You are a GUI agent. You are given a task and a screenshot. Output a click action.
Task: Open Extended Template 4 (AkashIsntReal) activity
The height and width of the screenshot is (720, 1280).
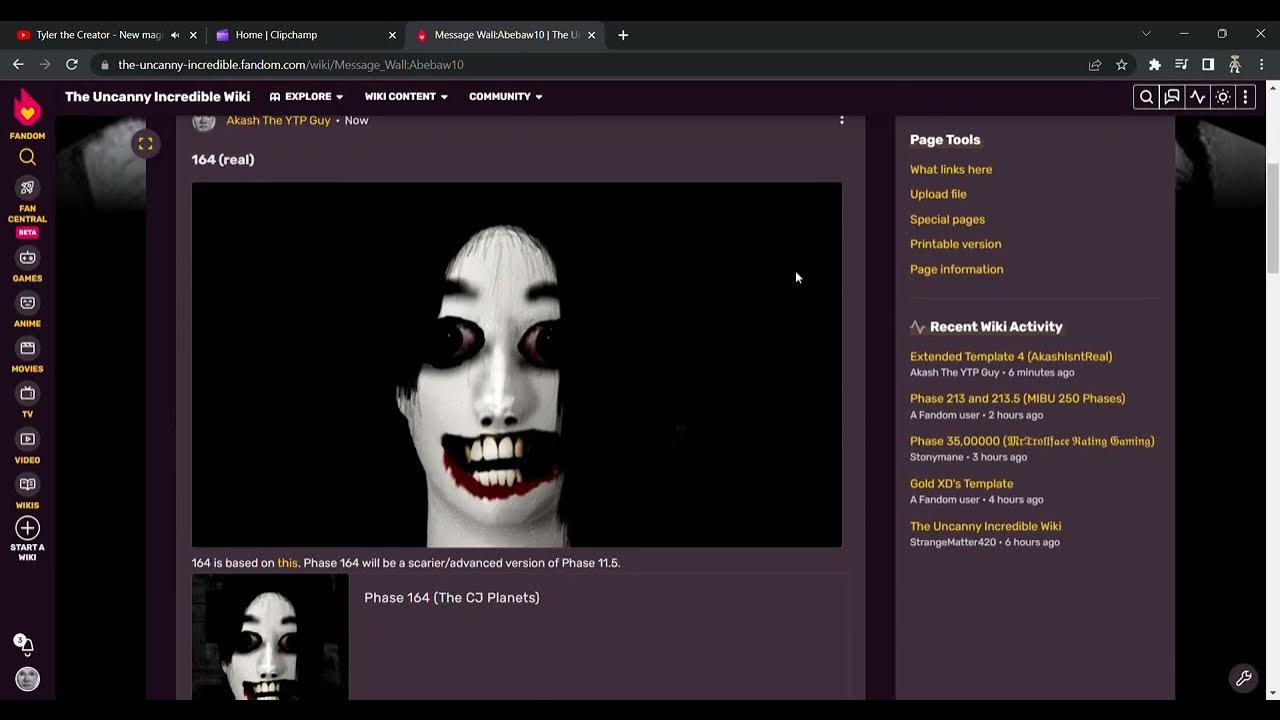click(1011, 357)
